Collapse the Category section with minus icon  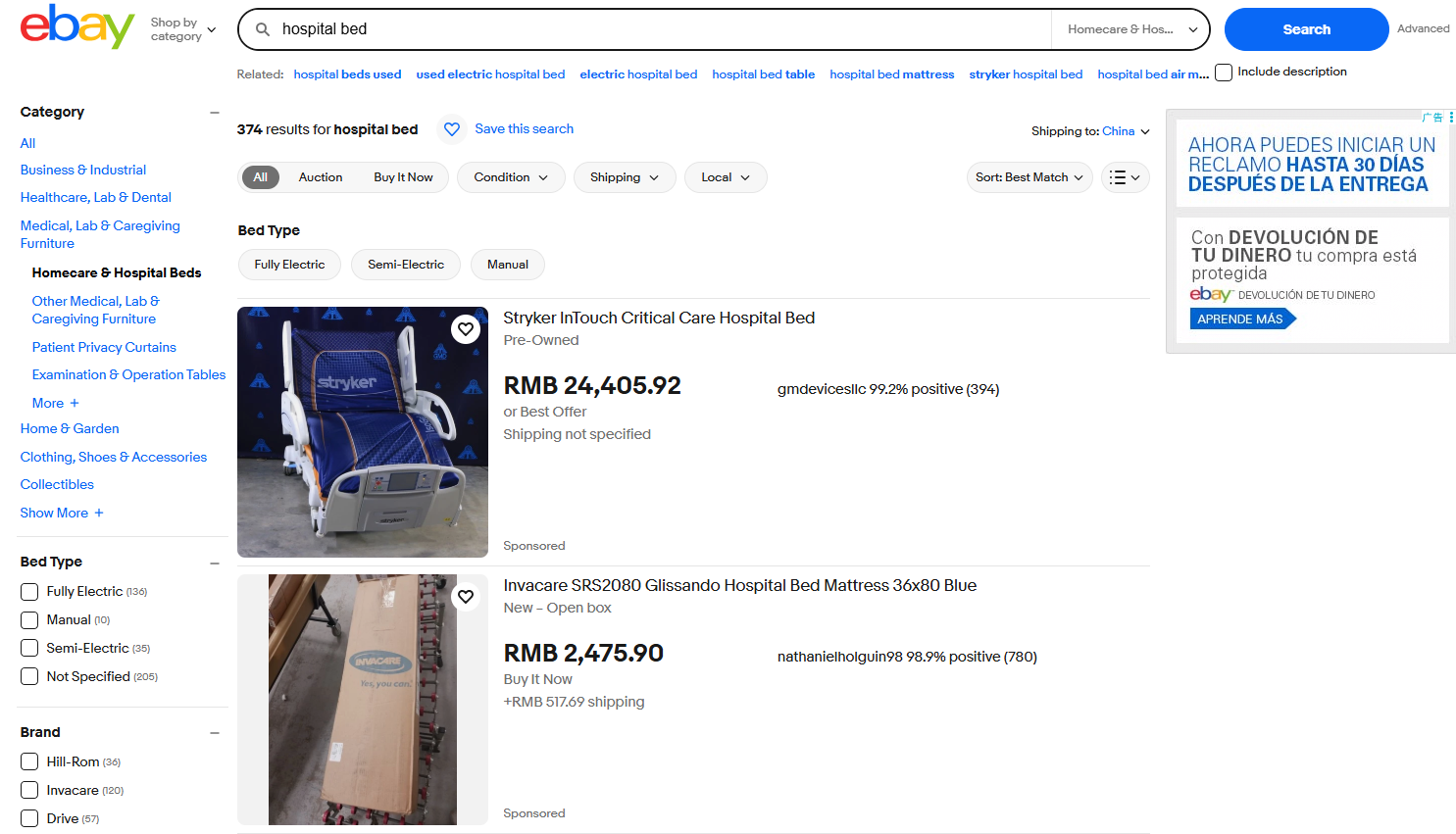[215, 113]
